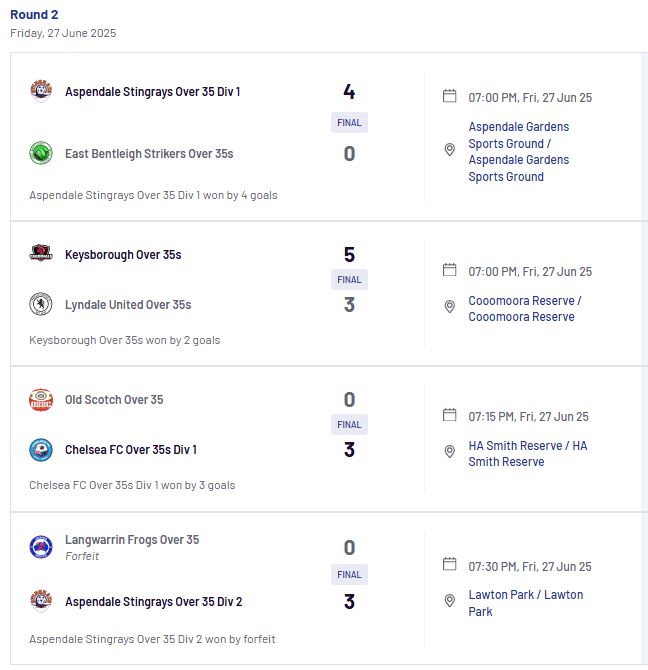Click Aspendale Stingrays Div 1 team logo
The width and height of the screenshot is (648, 670).
(41, 91)
